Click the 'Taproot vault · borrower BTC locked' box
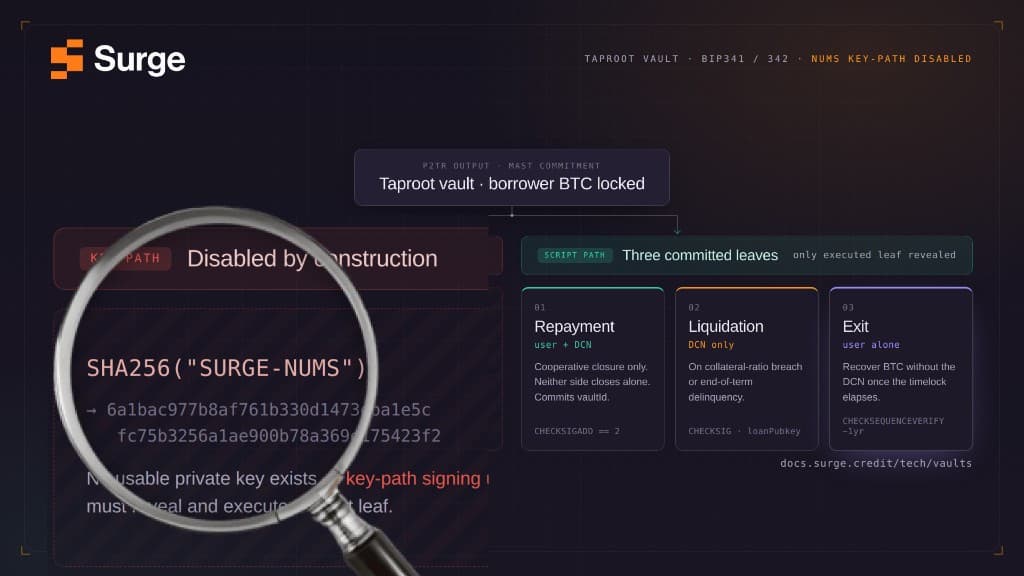1024x576 pixels. click(512, 178)
